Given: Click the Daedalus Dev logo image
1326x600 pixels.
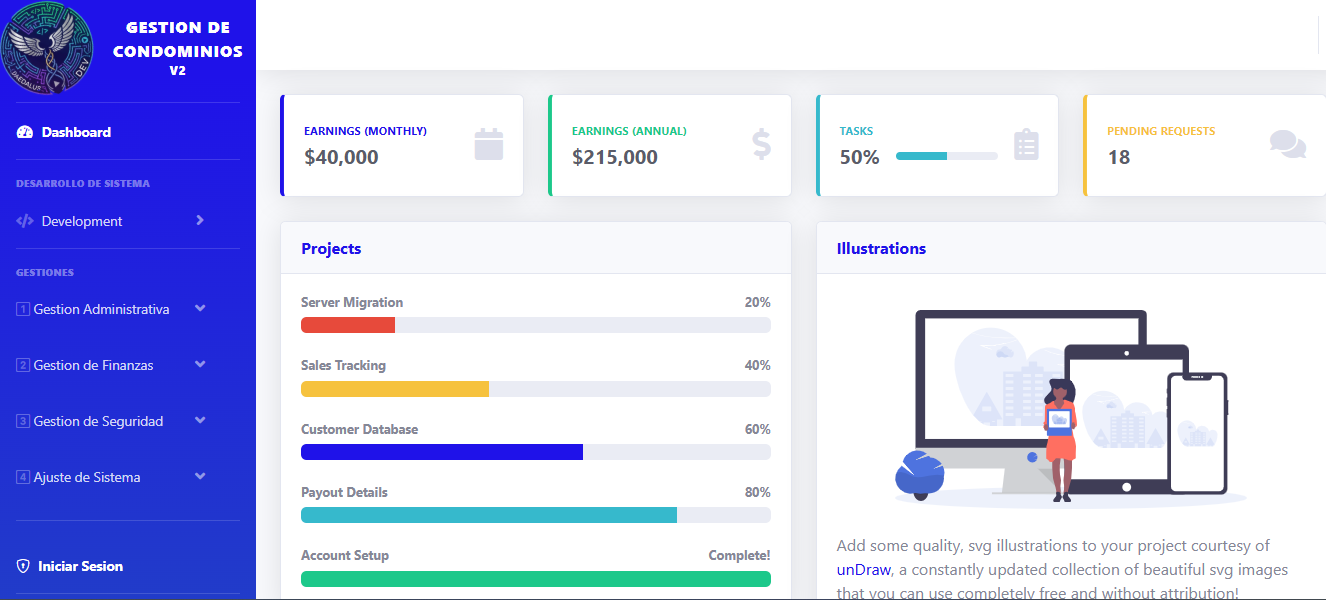Looking at the screenshot, I should pos(48,47).
